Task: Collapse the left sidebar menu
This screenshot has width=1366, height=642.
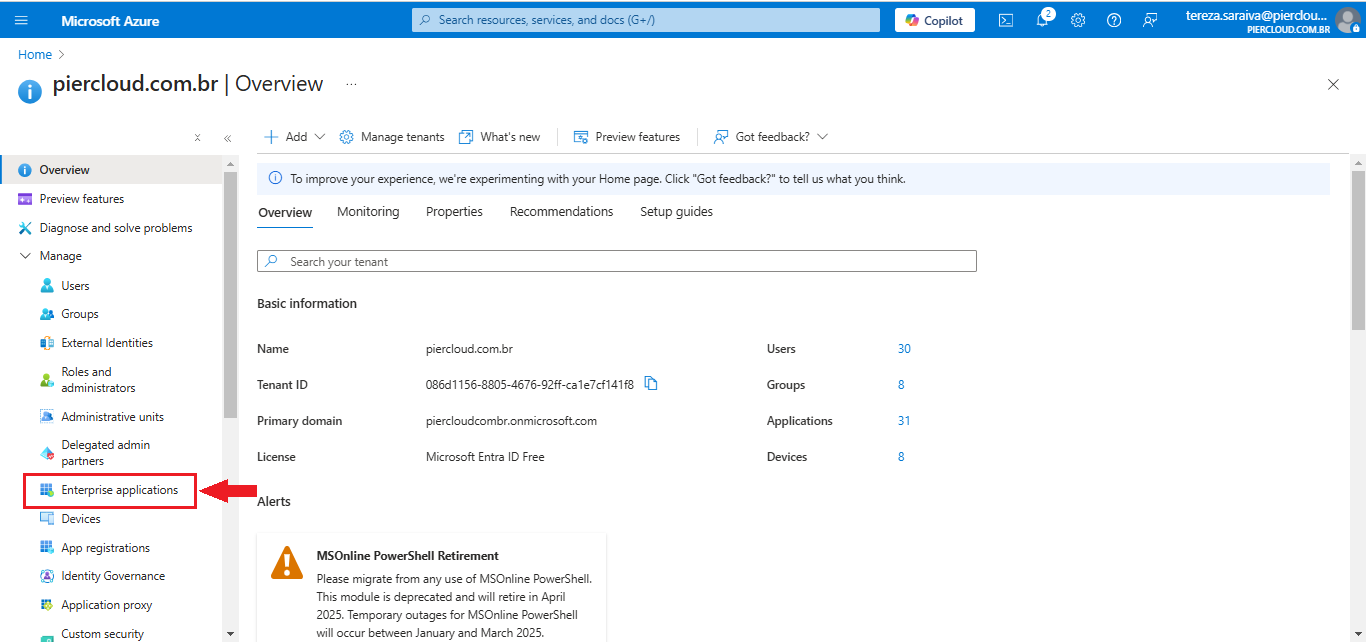Action: (227, 138)
